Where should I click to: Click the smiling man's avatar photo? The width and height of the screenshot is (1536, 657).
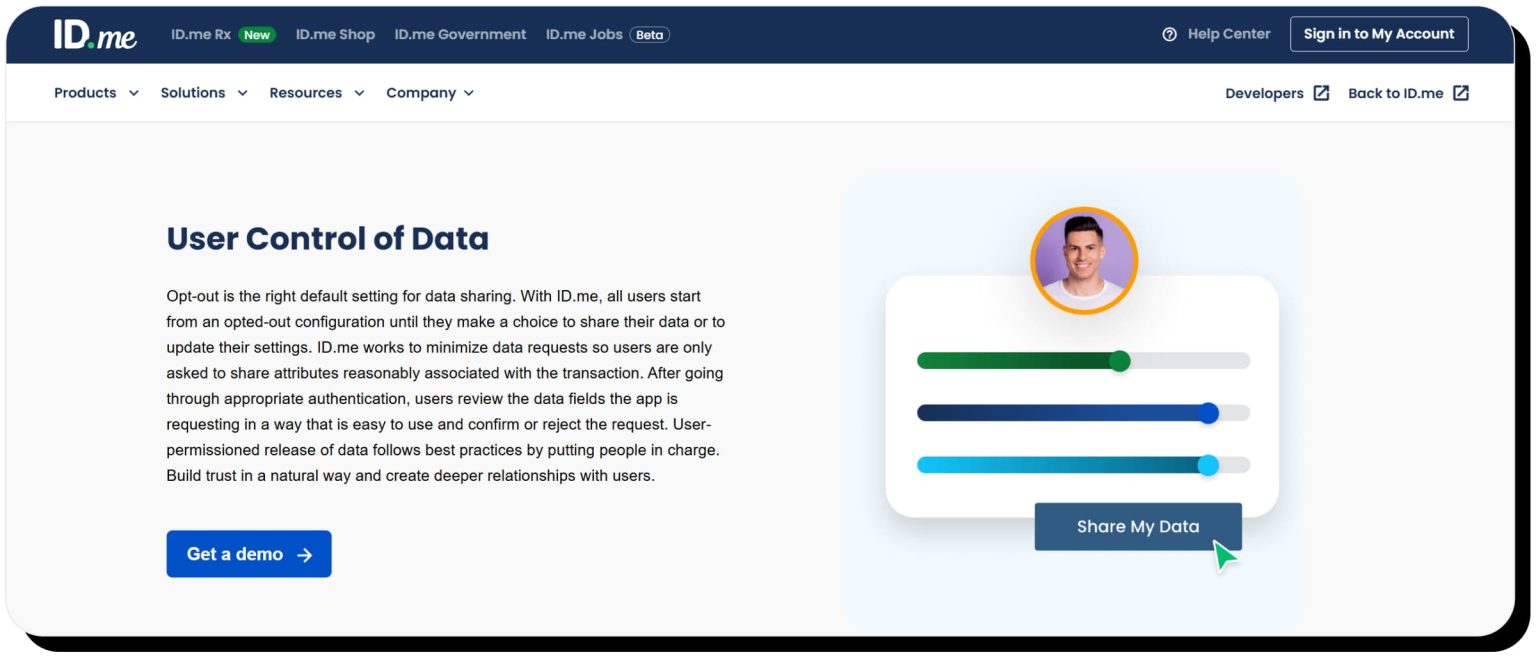click(x=1084, y=260)
